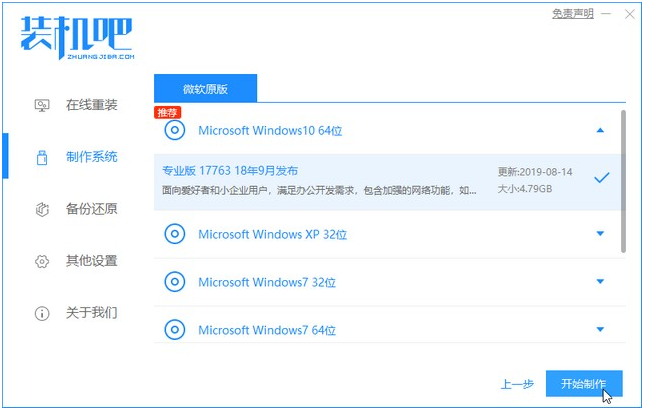This screenshot has width=645, height=410.
Task: Click the 装机吧 logo
Action: tap(77, 38)
